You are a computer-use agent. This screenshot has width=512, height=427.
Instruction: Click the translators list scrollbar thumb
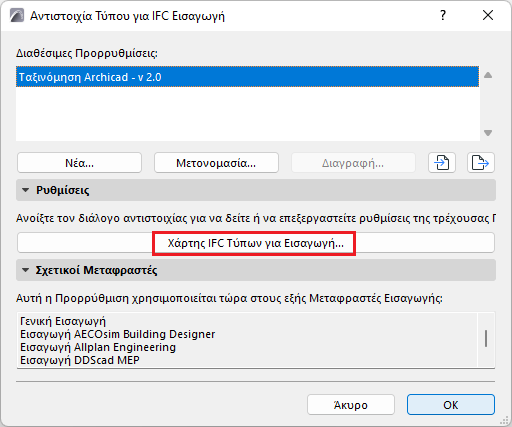coord(486,338)
